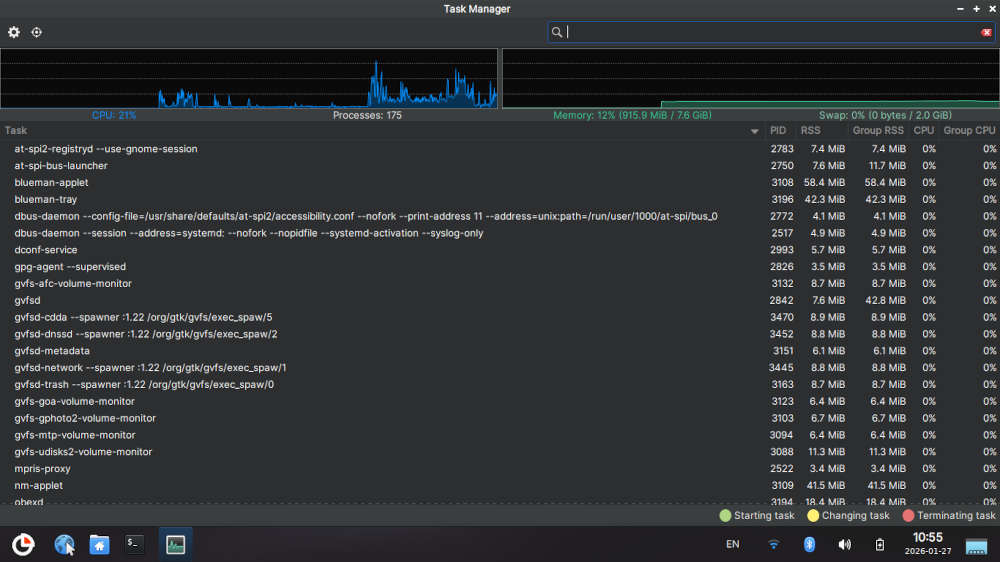
Task: Launch the terminal from the taskbar
Action: pyautogui.click(x=134, y=544)
